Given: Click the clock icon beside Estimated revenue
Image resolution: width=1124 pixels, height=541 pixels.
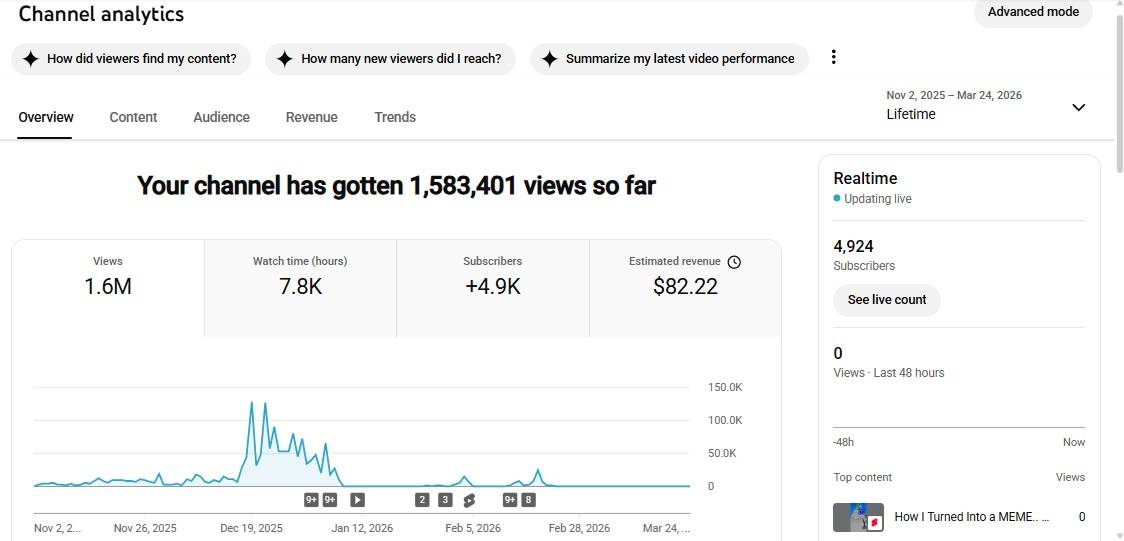Looking at the screenshot, I should (734, 262).
